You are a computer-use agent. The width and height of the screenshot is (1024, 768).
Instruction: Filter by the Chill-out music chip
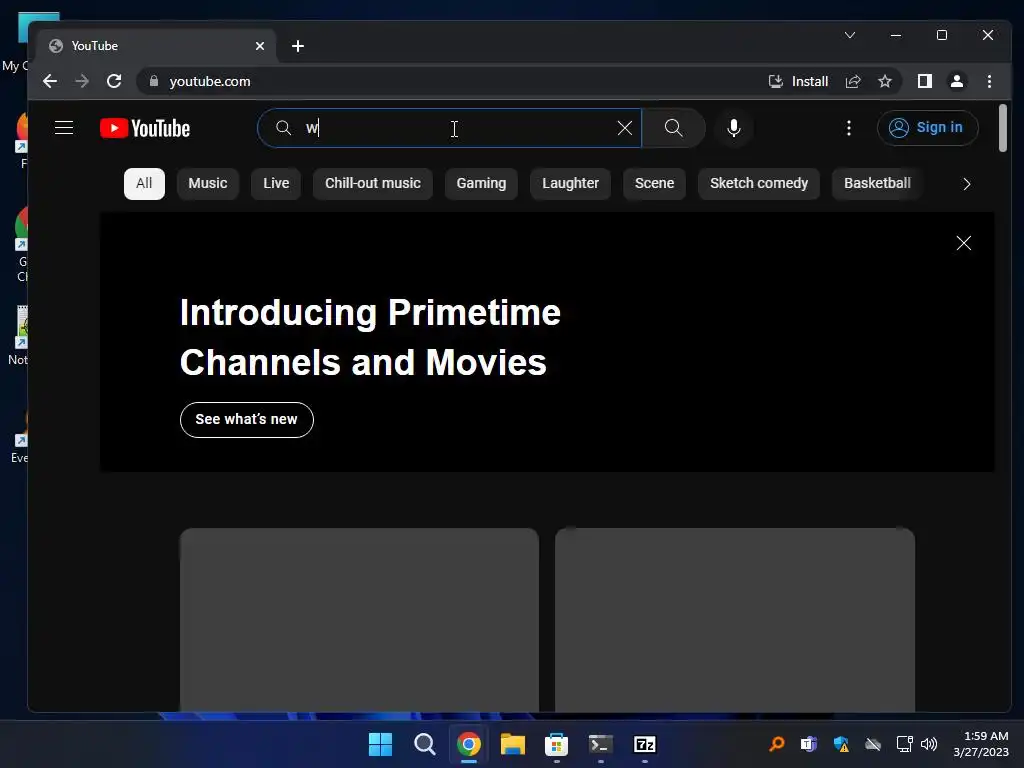tap(373, 184)
